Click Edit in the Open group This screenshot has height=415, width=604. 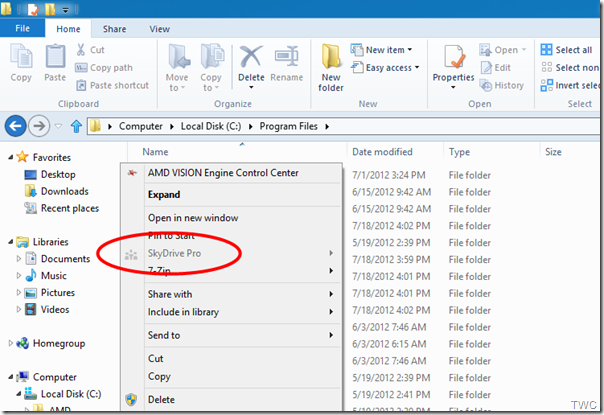tap(495, 67)
